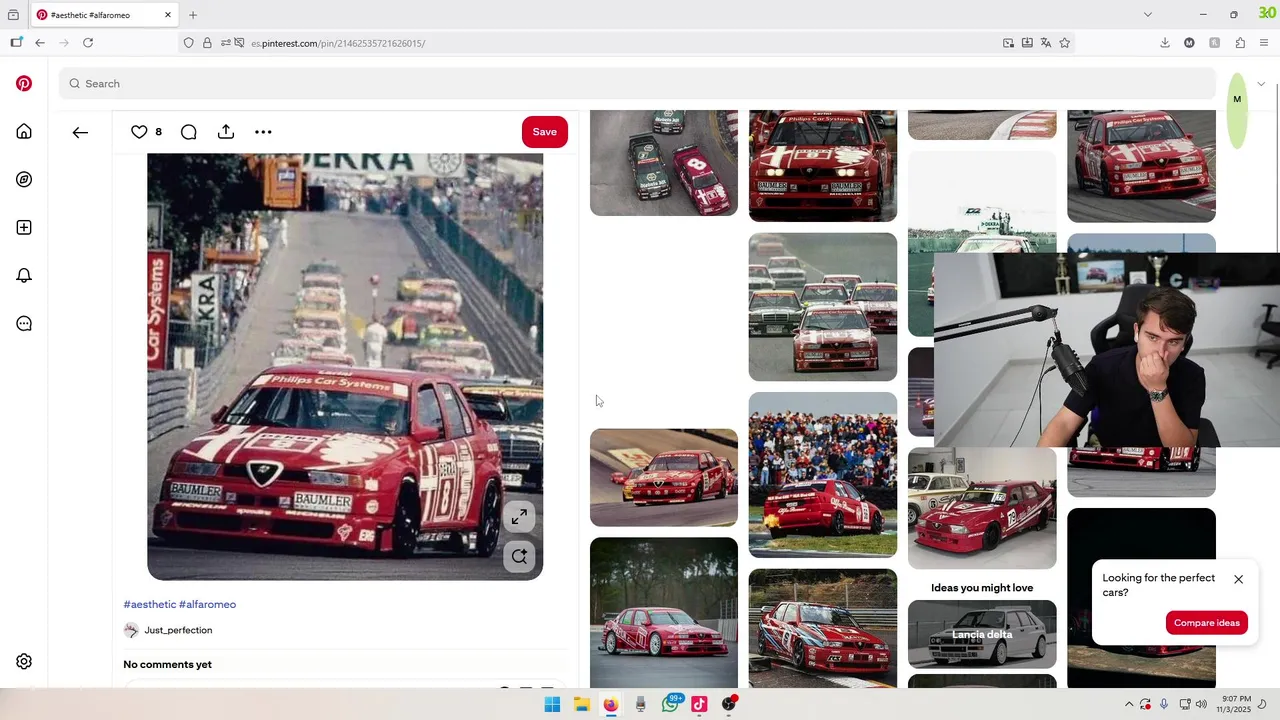Image resolution: width=1280 pixels, height=720 pixels.
Task: Click the Compare ideas button
Action: [1207, 623]
